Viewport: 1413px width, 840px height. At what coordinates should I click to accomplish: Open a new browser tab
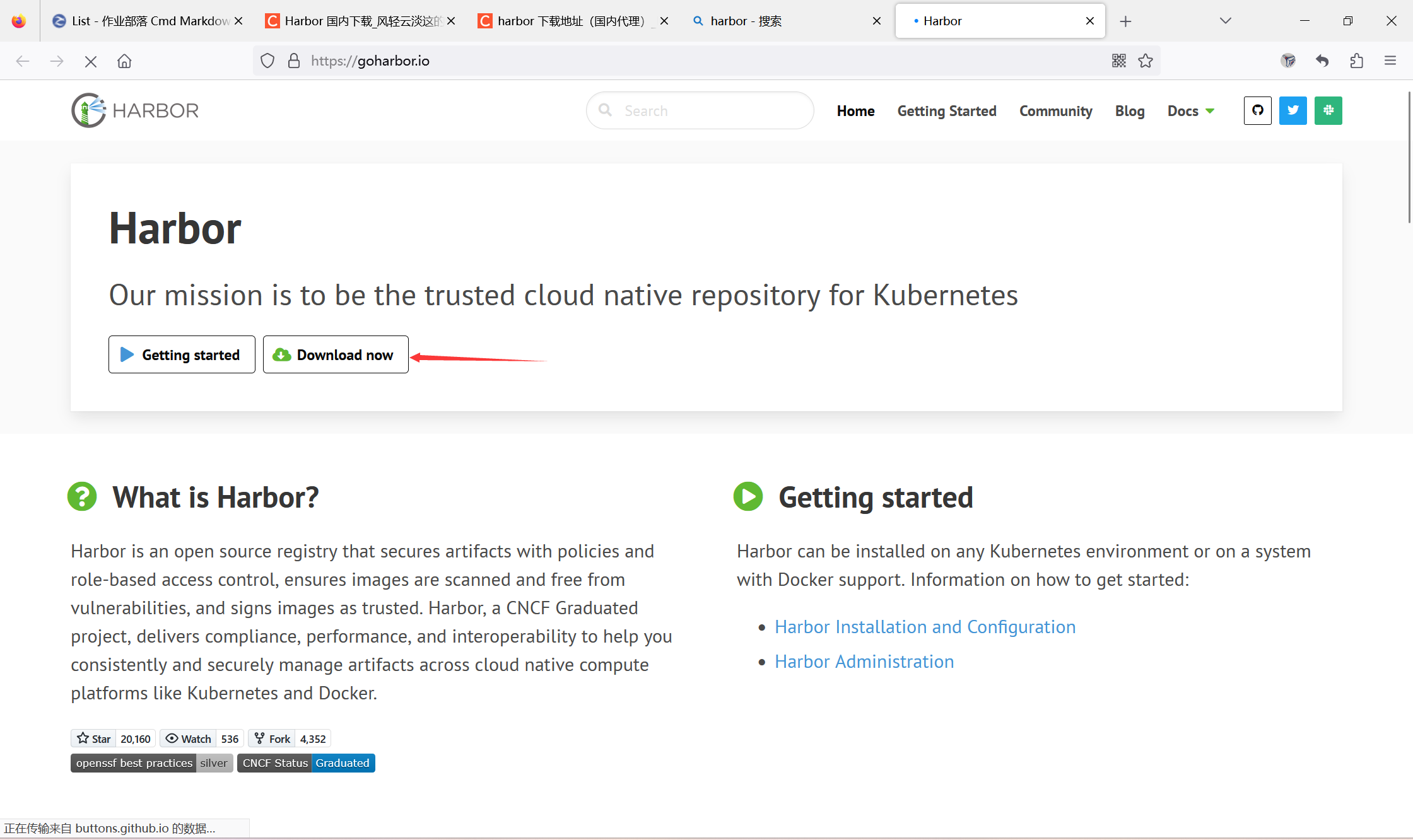point(1125,21)
